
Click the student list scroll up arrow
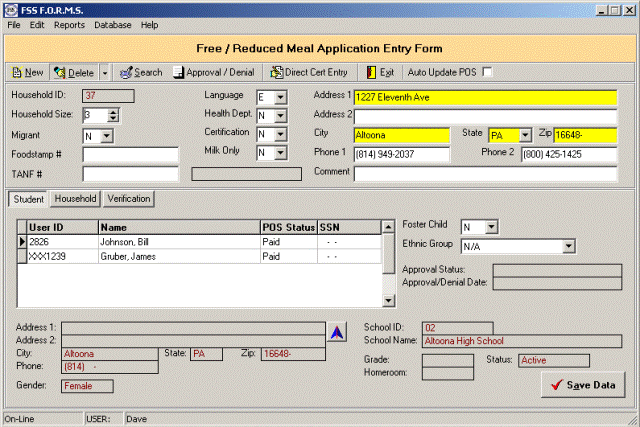(x=388, y=227)
